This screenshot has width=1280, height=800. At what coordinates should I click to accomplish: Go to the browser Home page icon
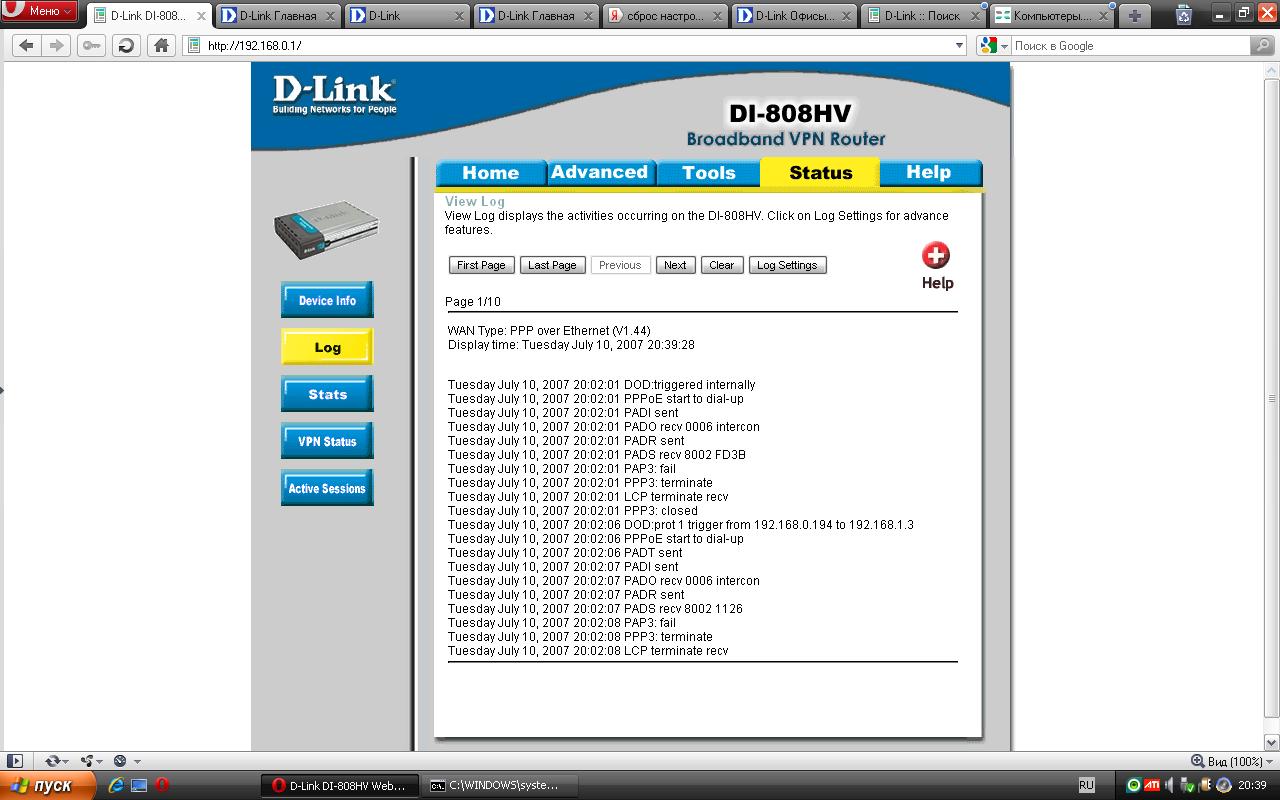(161, 45)
